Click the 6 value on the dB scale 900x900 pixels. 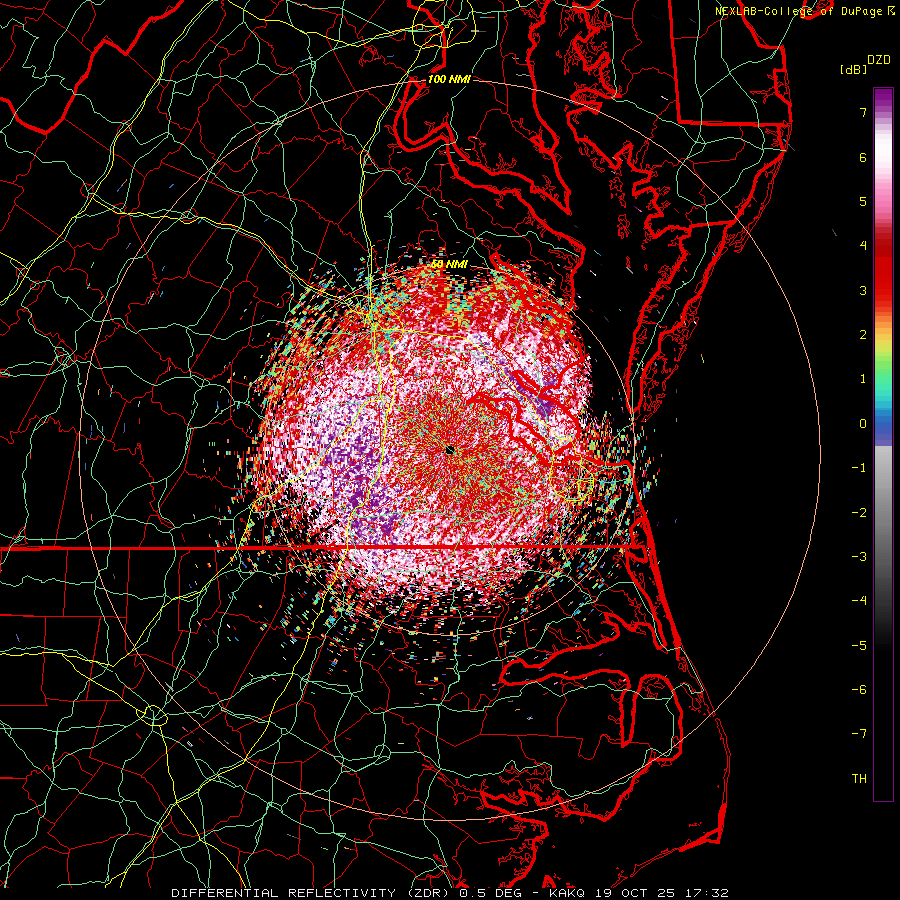click(863, 157)
